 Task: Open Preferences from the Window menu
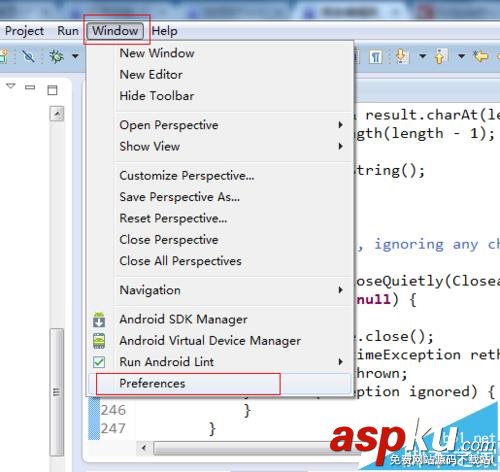[219, 384]
